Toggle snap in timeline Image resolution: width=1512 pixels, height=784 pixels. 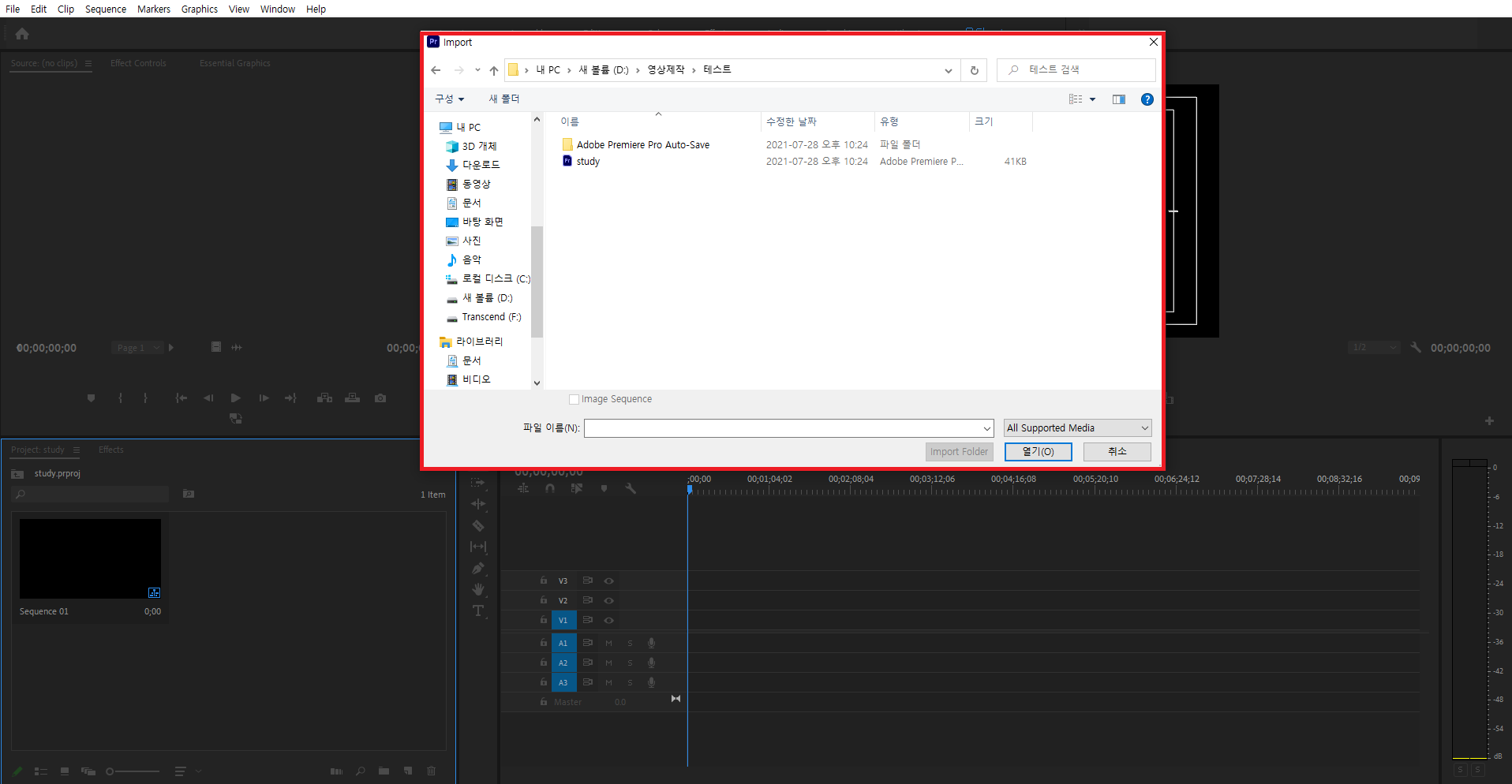550,488
